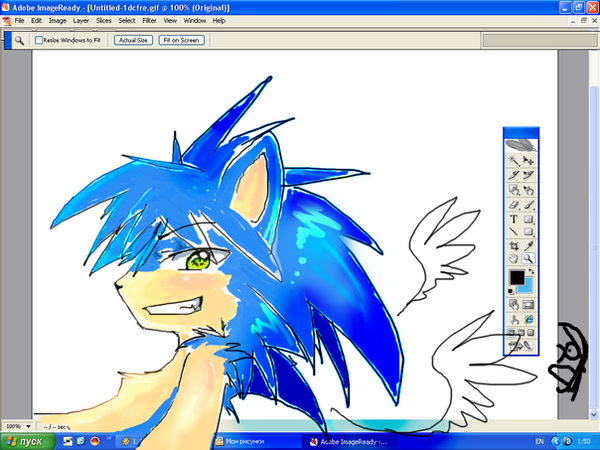Switch to standard screen mode
This screenshot has height=450, width=600.
[x=511, y=333]
